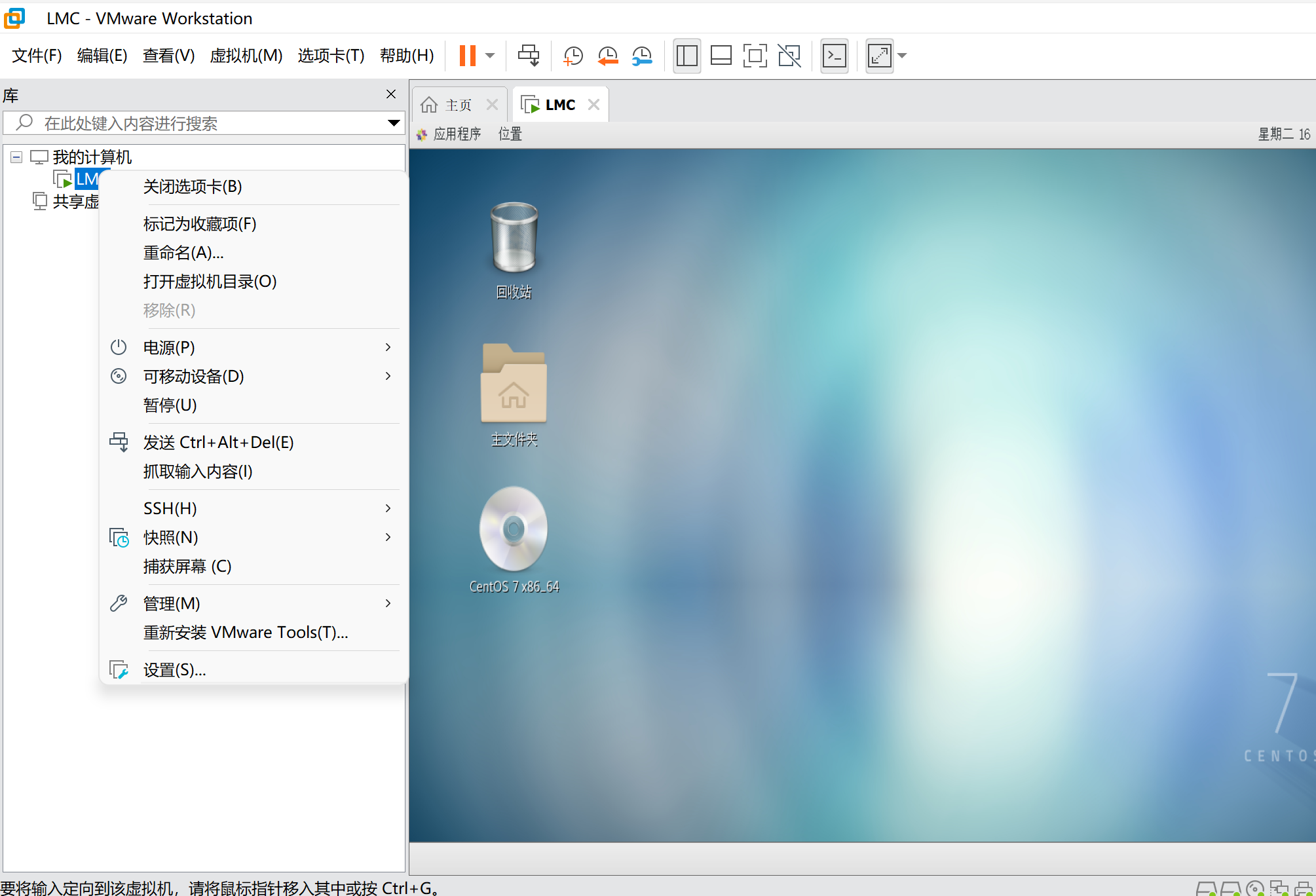Take a snapshot using the clock-plus icon

pos(573,56)
